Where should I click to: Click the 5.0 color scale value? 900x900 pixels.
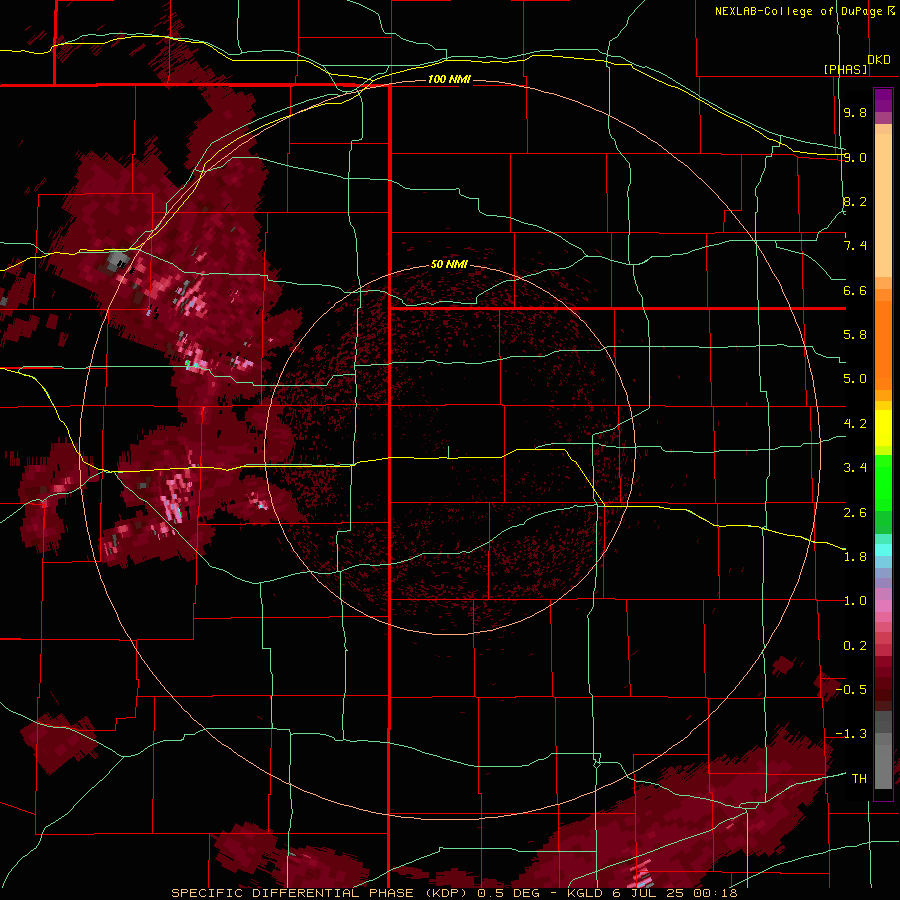(x=855, y=379)
